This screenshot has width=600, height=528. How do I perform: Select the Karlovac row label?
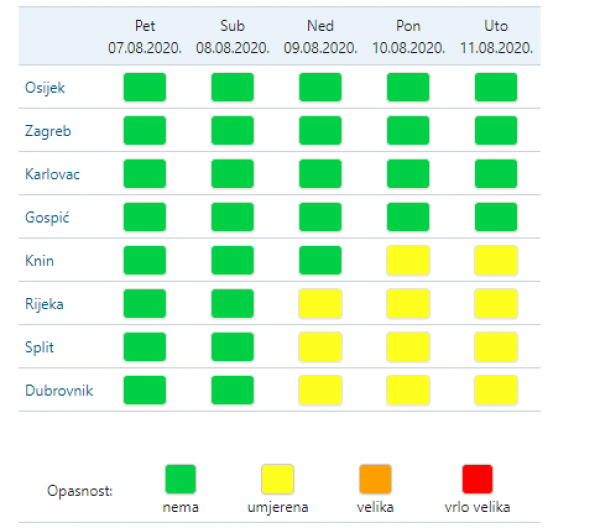52,174
